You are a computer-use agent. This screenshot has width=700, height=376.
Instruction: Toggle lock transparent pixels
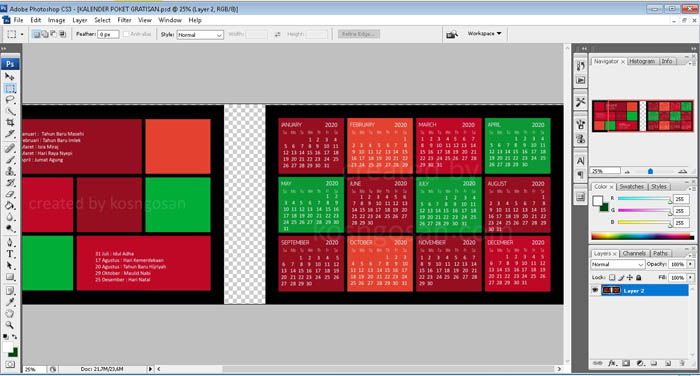pos(612,277)
